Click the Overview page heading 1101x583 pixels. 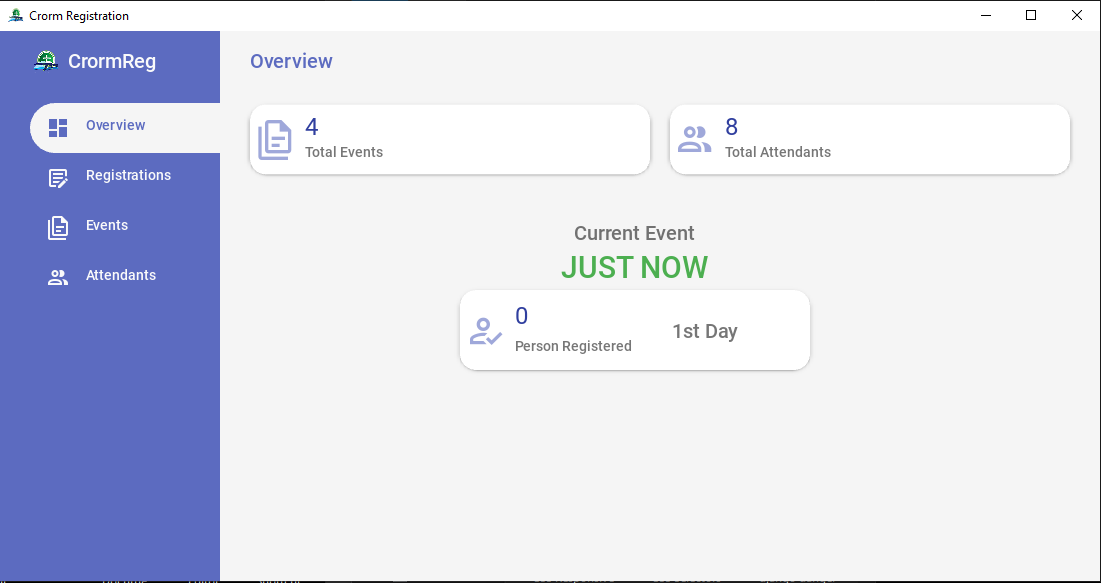(291, 61)
